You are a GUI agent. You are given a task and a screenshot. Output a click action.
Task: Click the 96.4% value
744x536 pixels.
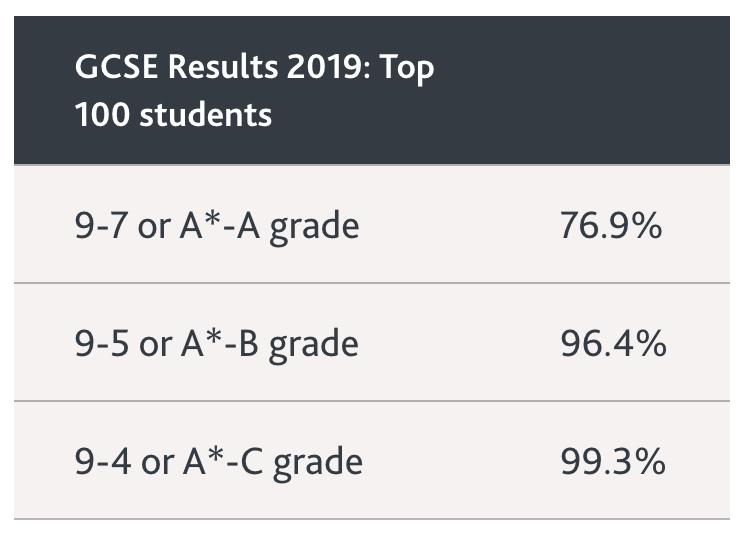click(613, 344)
